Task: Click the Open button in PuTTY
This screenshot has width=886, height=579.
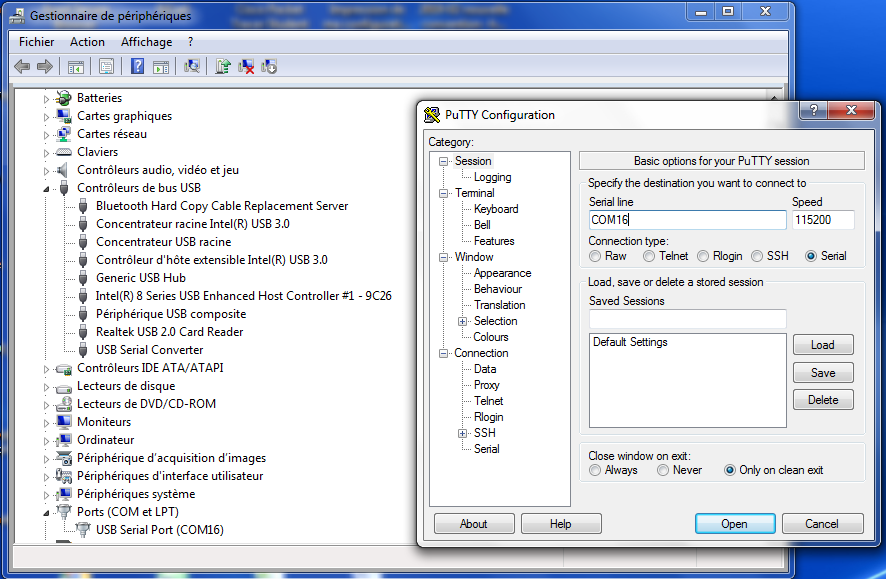Action: pos(735,524)
